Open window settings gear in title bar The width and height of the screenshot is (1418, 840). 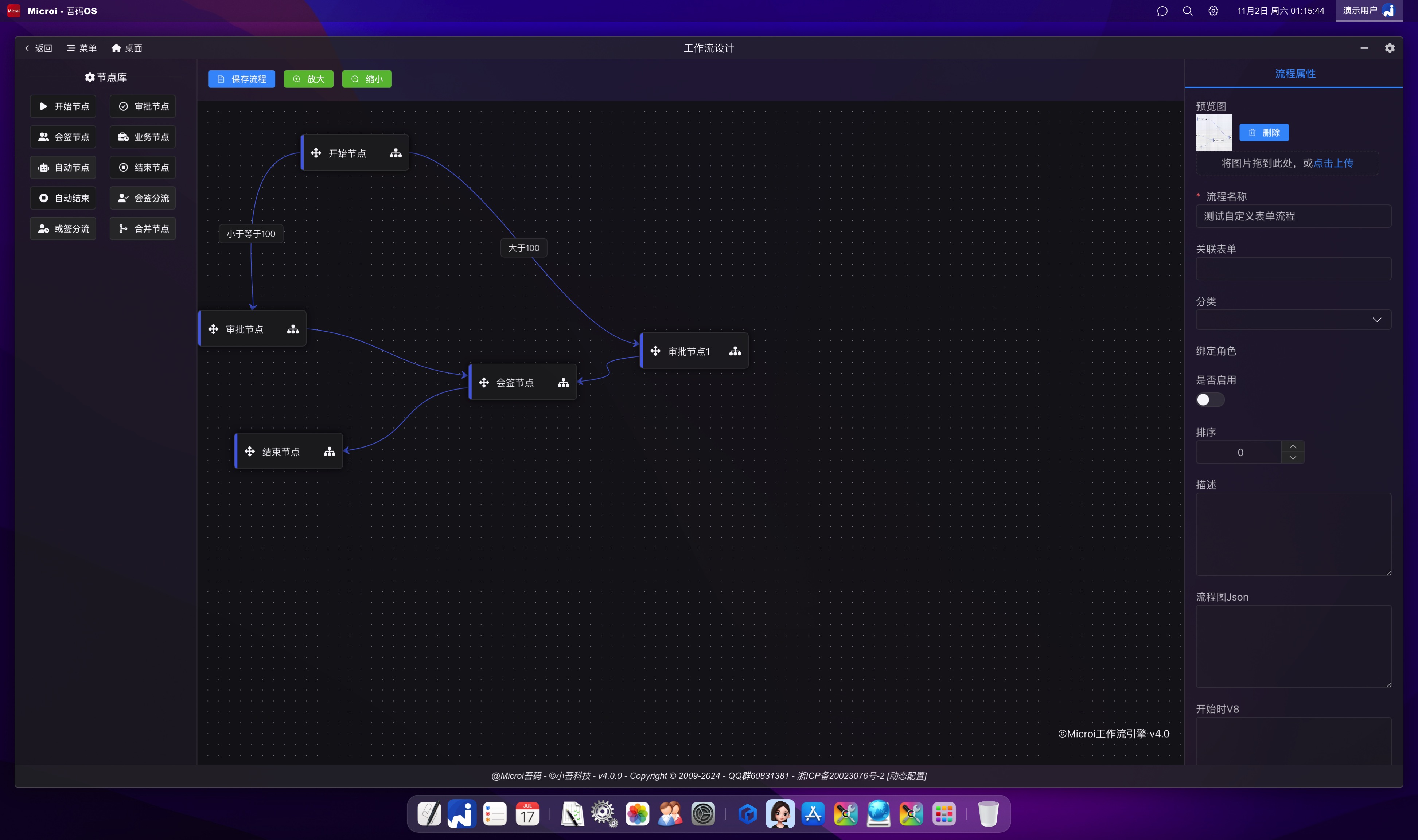1389,48
